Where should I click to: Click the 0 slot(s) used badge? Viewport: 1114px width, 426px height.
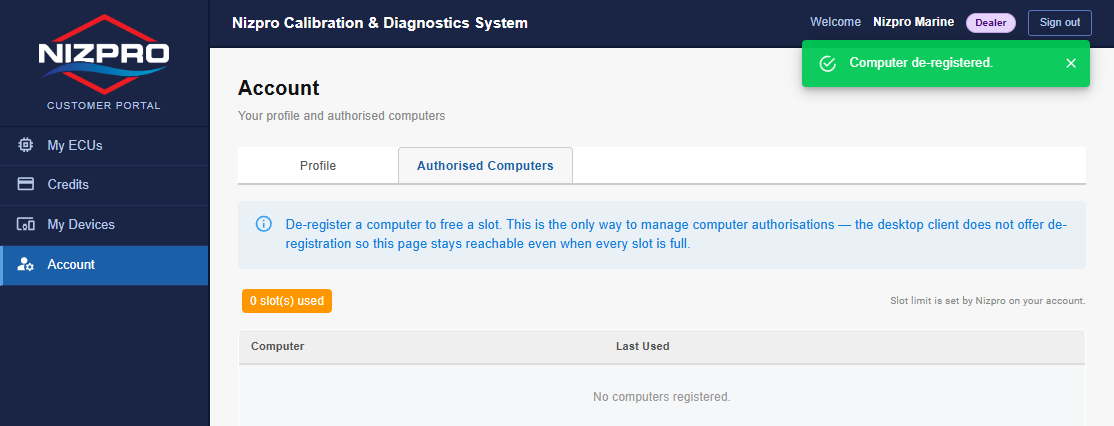click(286, 301)
